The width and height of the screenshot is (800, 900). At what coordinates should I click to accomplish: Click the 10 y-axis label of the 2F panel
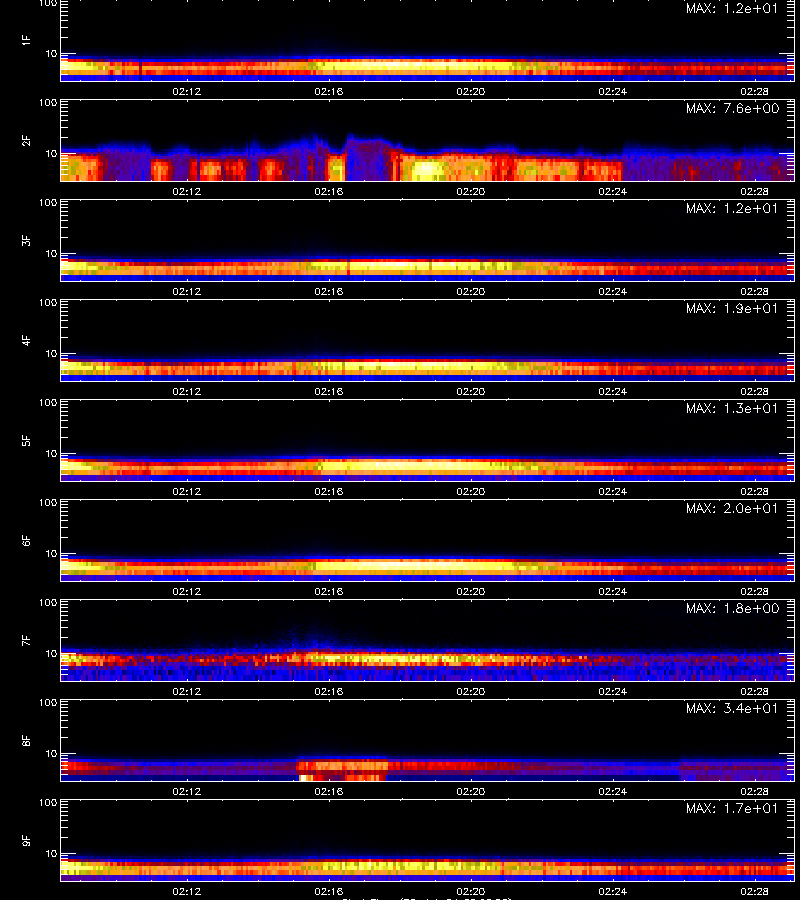[x=51, y=153]
